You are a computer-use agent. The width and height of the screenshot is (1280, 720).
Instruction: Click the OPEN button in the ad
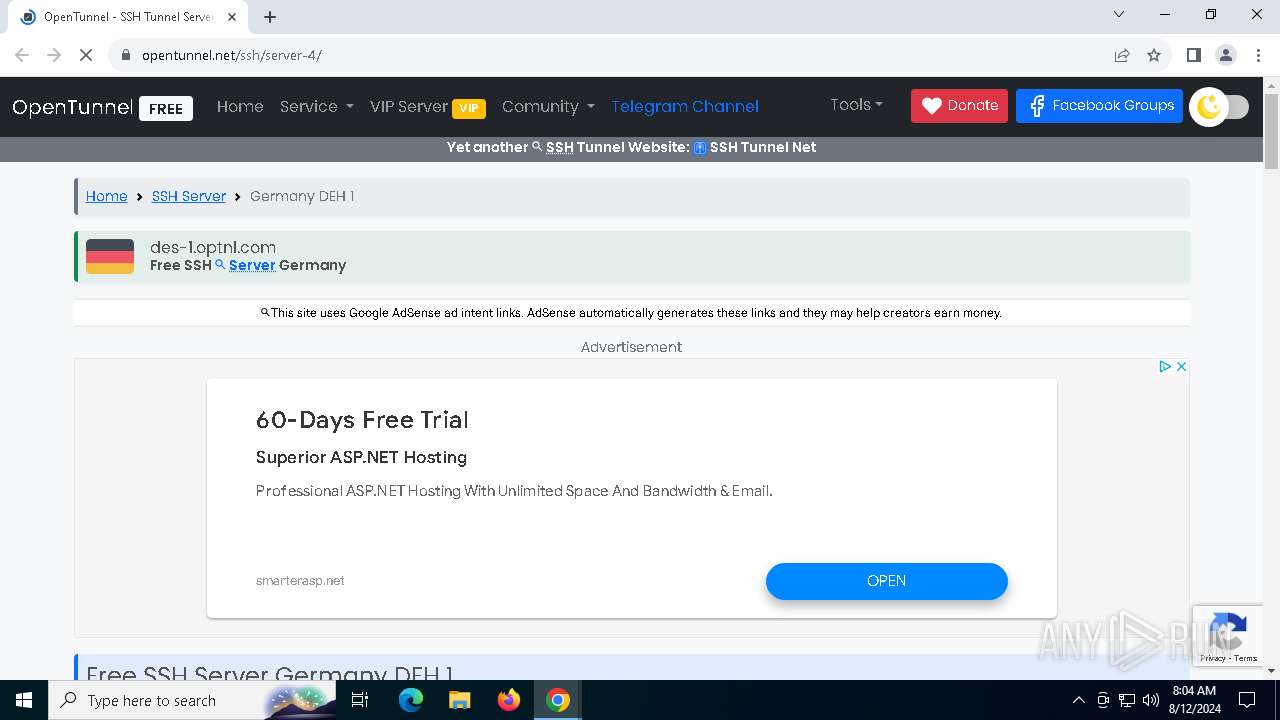[x=887, y=581]
